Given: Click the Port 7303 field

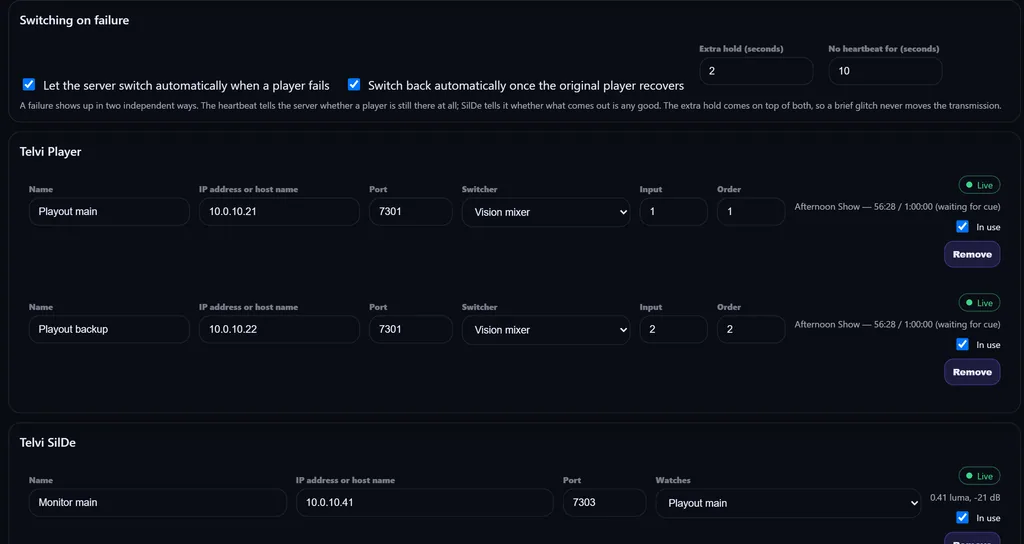Looking at the screenshot, I should tap(604, 502).
